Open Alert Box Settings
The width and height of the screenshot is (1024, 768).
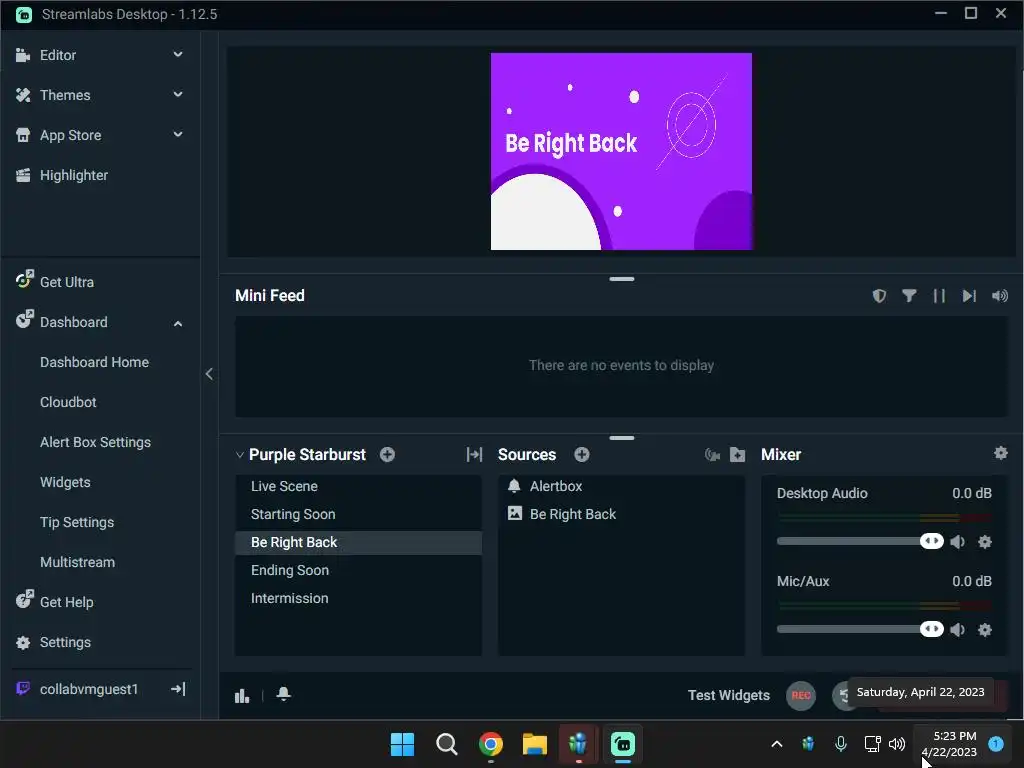tap(95, 442)
